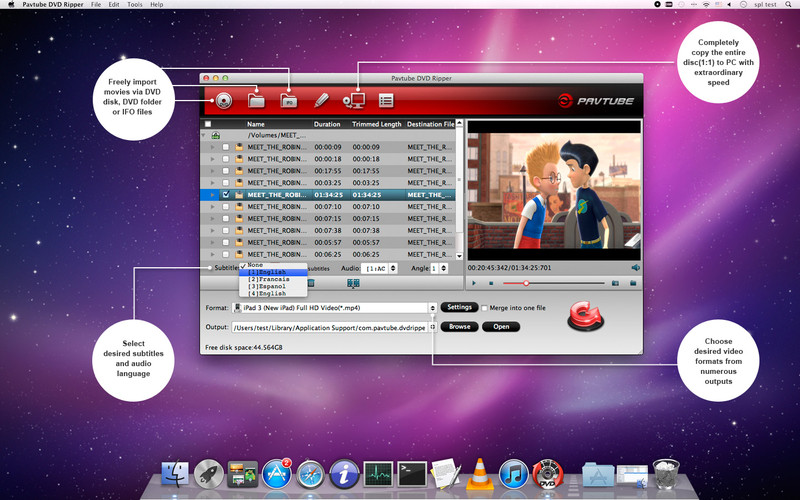
Task: Open the File menu
Action: (95, 4)
